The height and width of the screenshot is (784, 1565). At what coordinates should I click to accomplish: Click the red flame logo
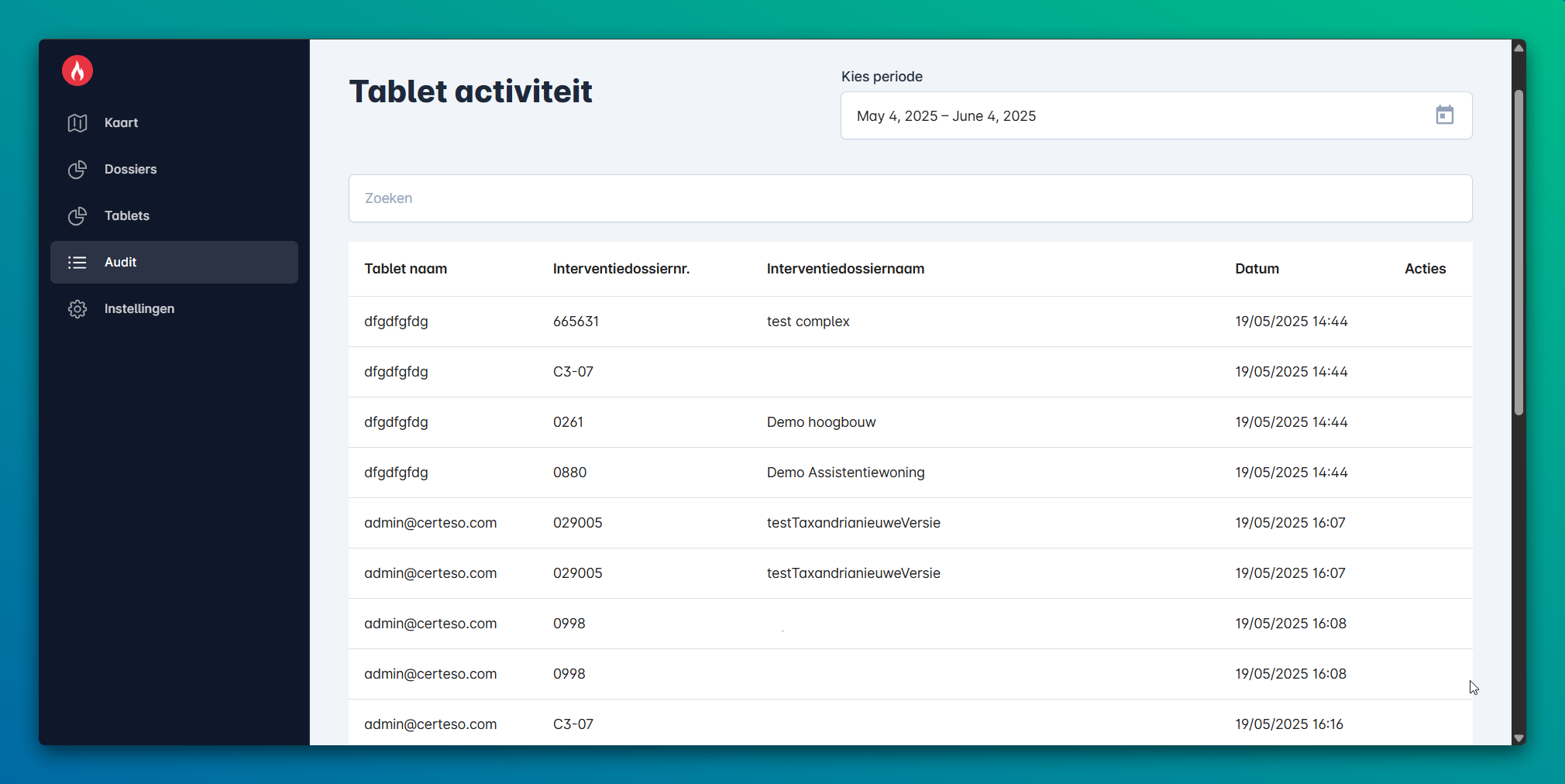tap(77, 71)
